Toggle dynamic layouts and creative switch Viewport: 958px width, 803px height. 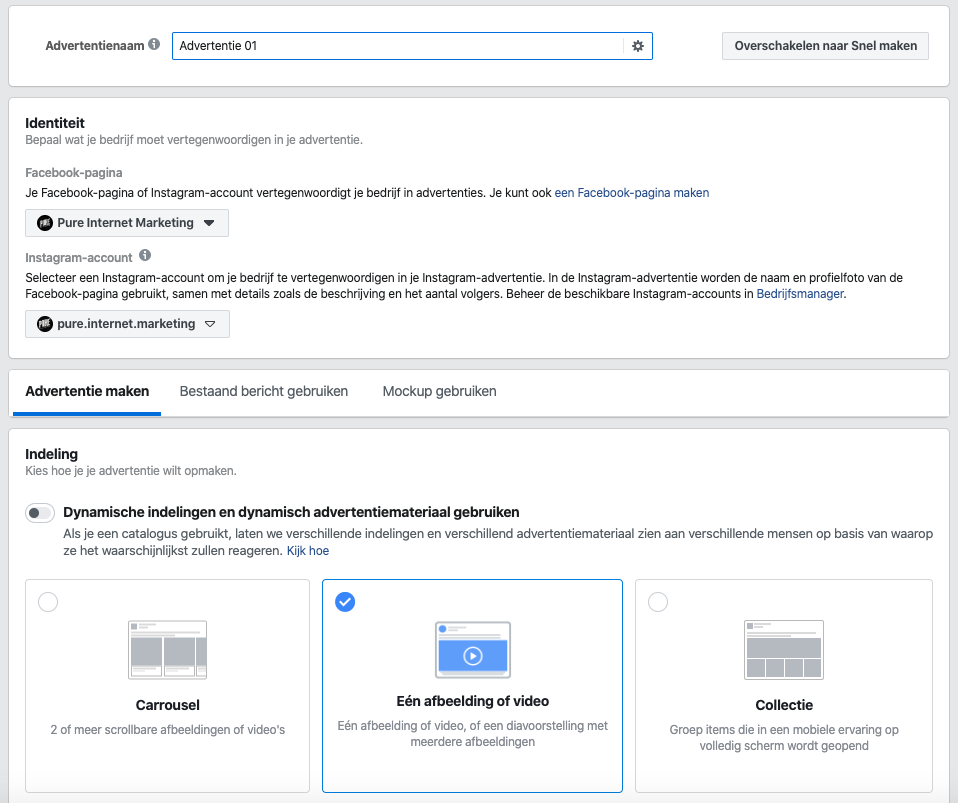click(x=40, y=513)
